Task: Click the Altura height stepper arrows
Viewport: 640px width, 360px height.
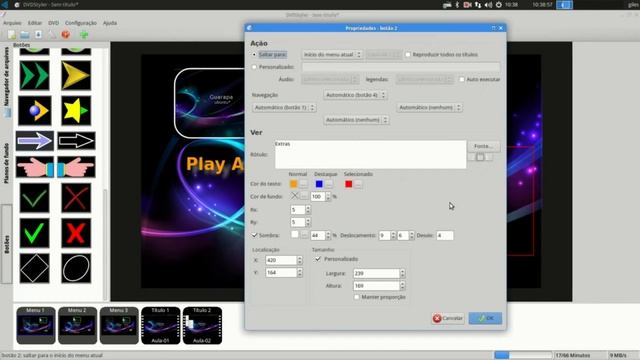Action: [402, 286]
